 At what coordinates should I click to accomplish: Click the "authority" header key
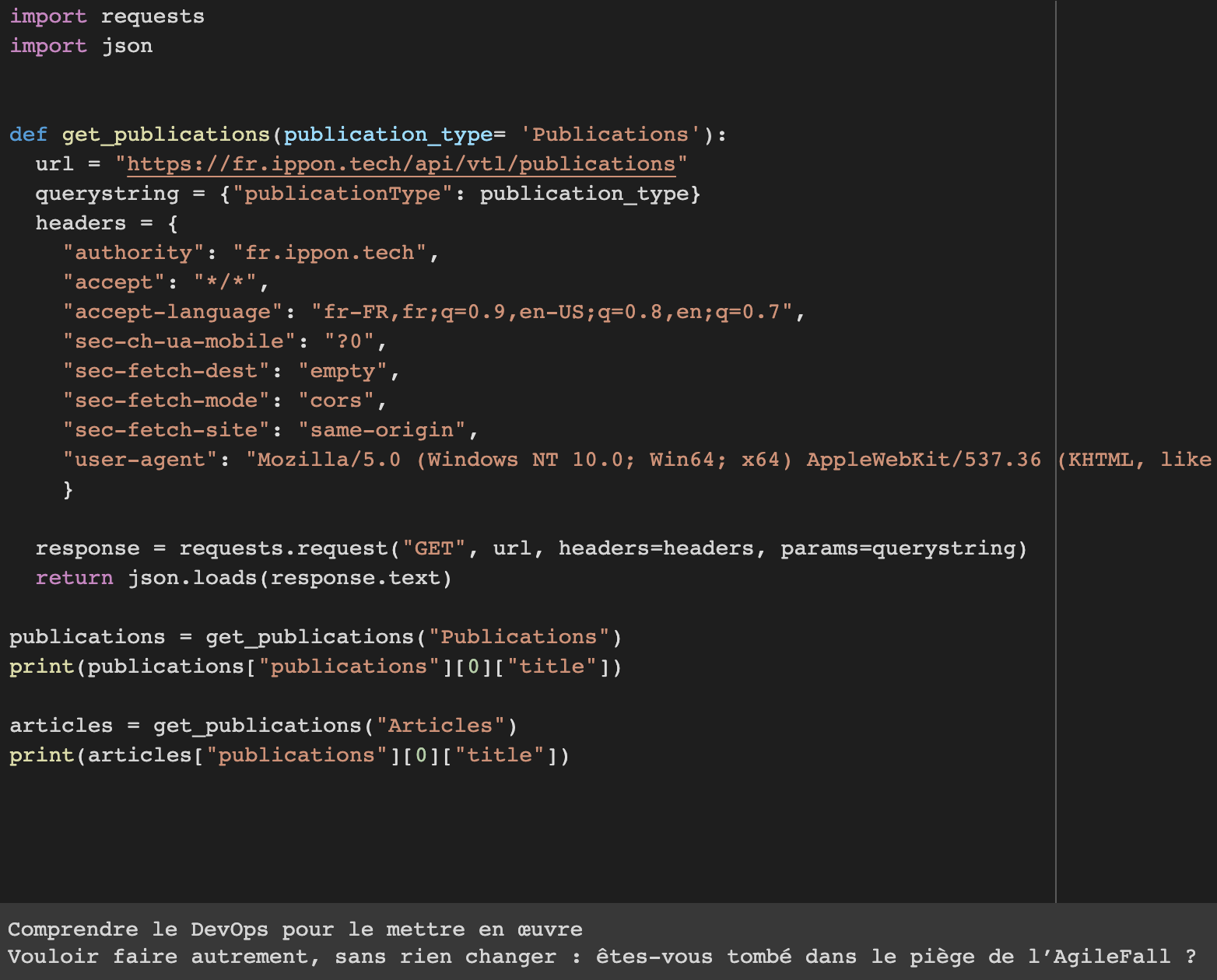pos(134,252)
